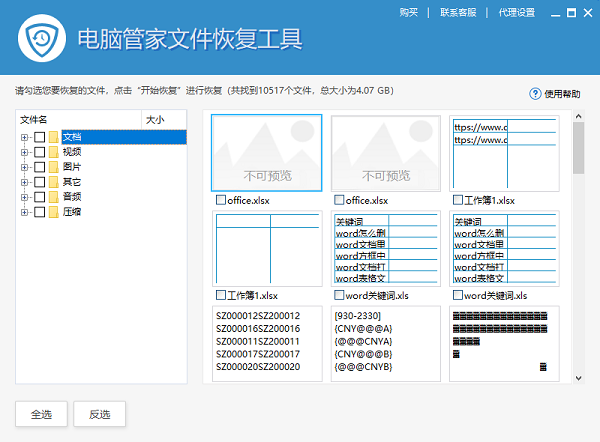The image size is (600, 442).
Task: Click the 全选 select all button
Action: (x=41, y=414)
